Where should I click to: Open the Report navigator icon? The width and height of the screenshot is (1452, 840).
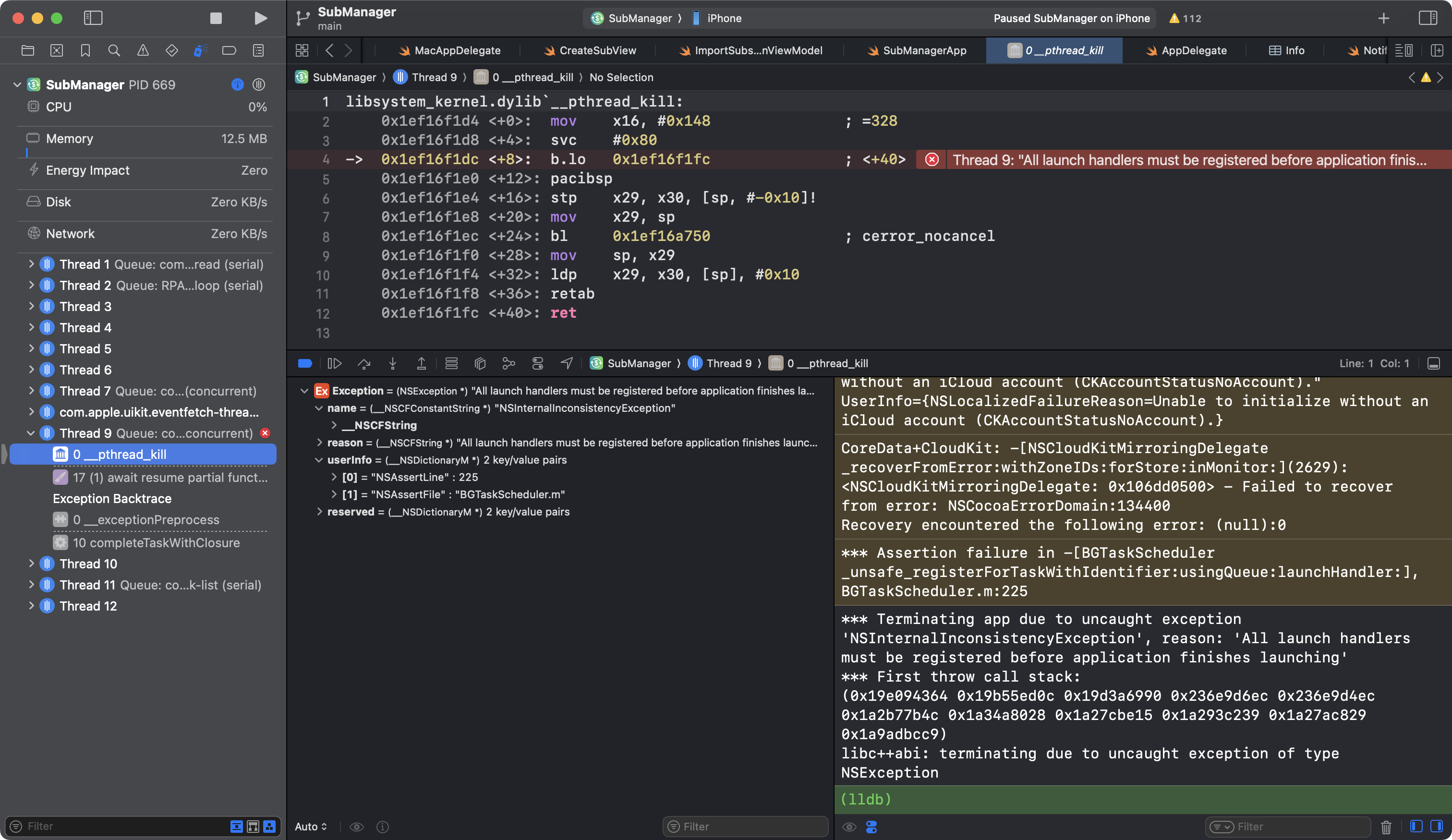tap(258, 51)
